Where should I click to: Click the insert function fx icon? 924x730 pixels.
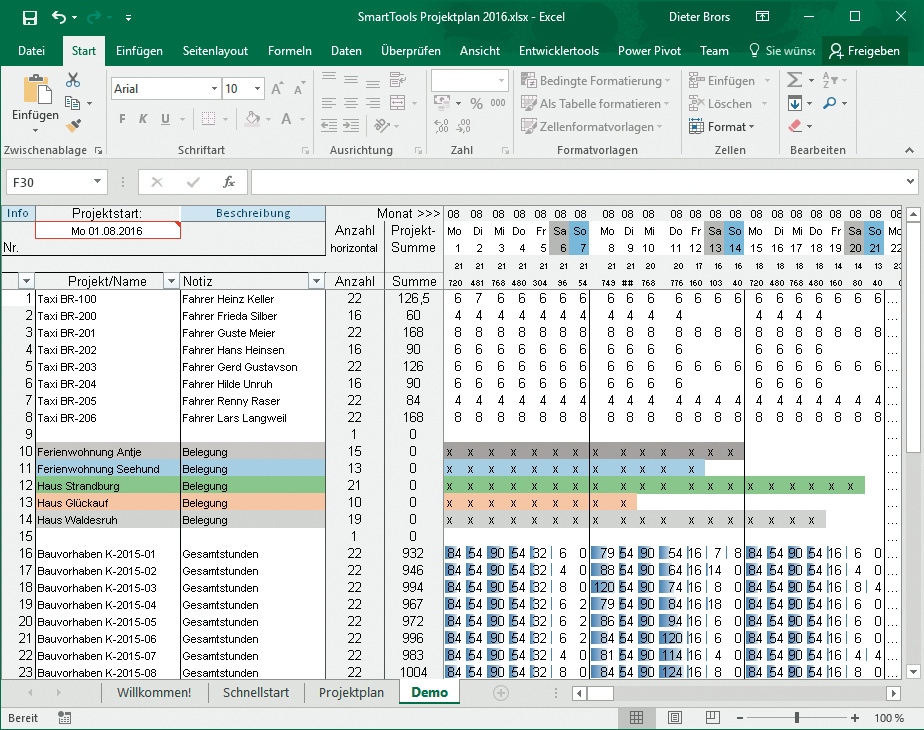click(x=229, y=182)
